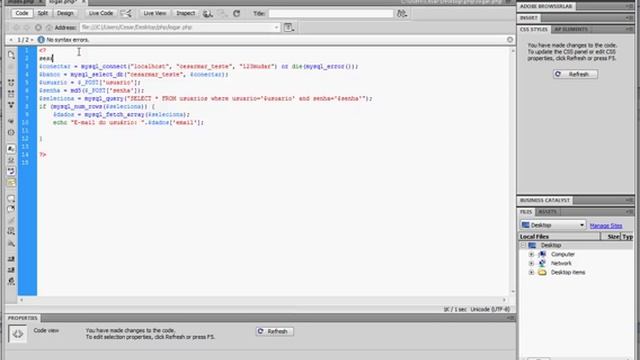Open the CSS Styles tab
The width and height of the screenshot is (640, 360).
click(533, 29)
